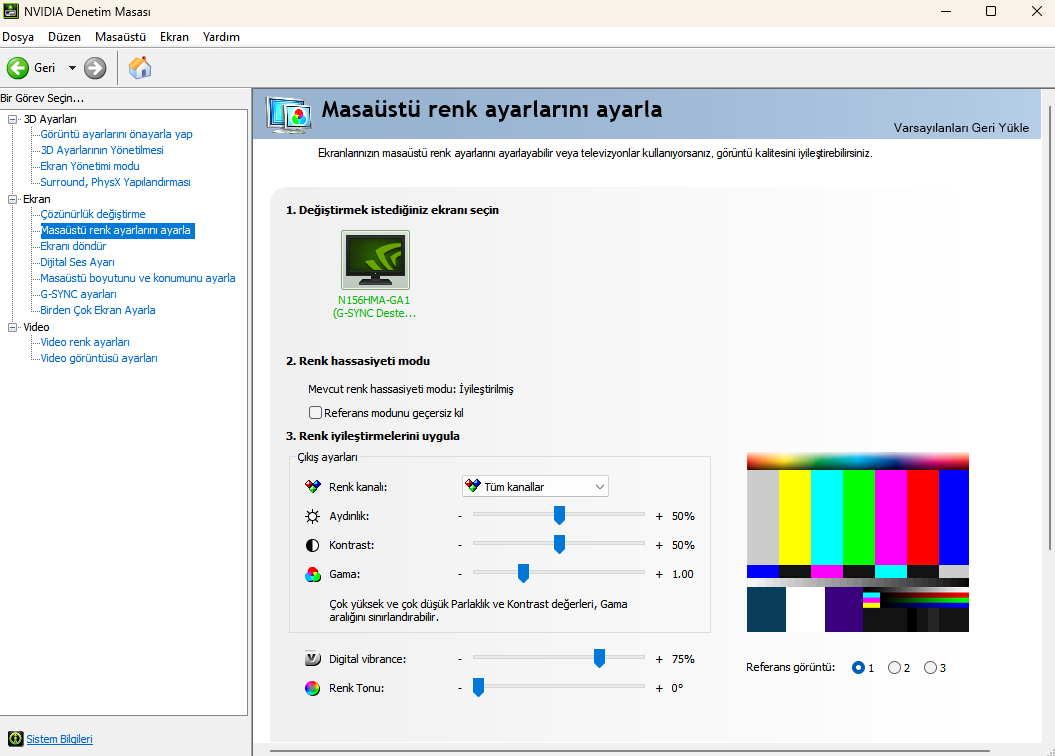Open the Masaüstü menu
Screen dimensions: 1055x756
click(x=120, y=37)
